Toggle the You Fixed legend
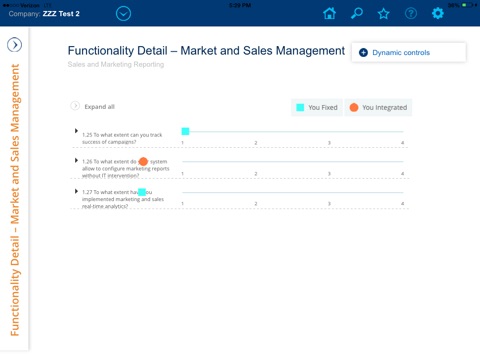Viewport: 480px width, 360px height. pos(317,107)
